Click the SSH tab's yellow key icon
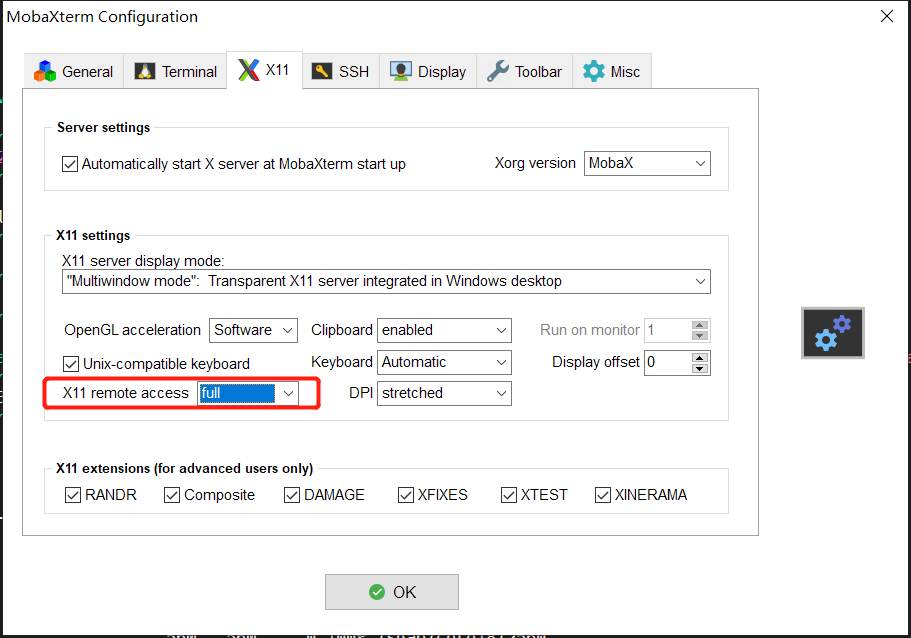 pos(322,71)
